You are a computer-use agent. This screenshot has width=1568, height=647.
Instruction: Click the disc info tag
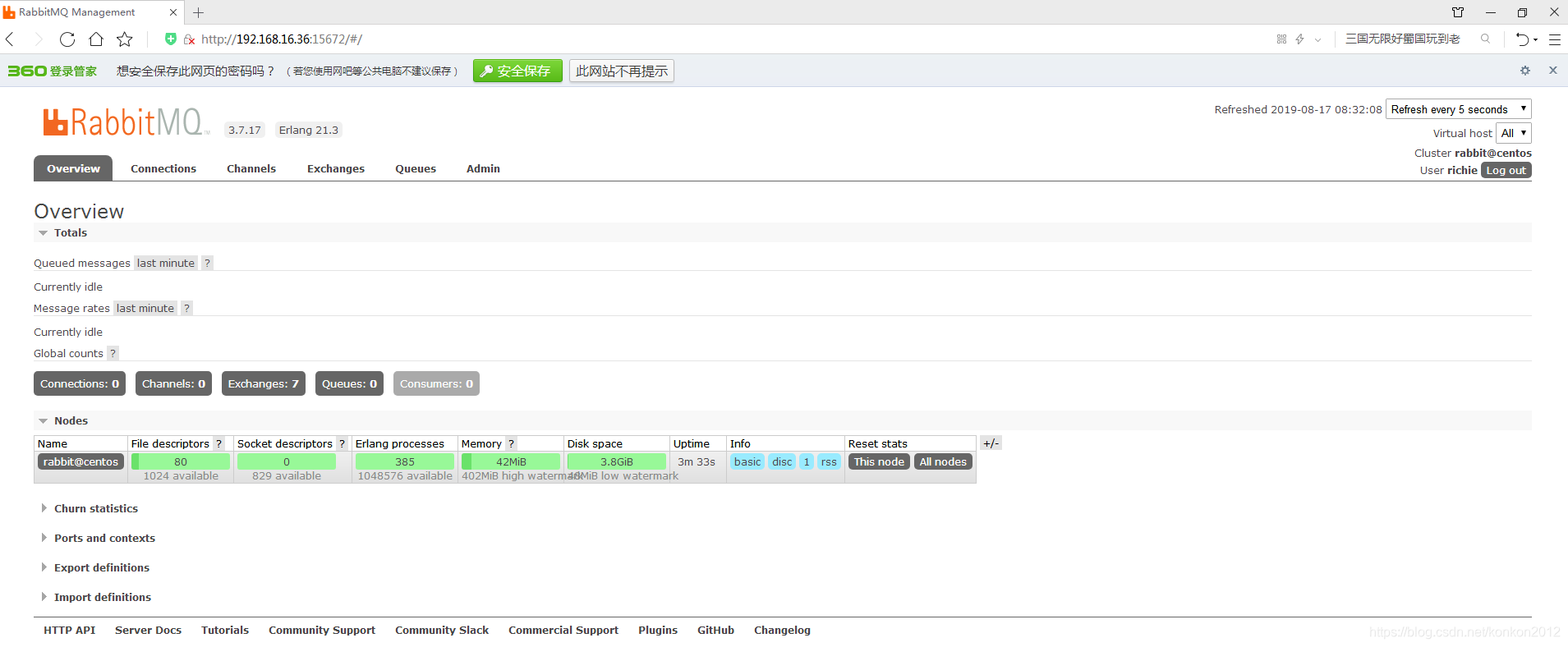coord(782,461)
